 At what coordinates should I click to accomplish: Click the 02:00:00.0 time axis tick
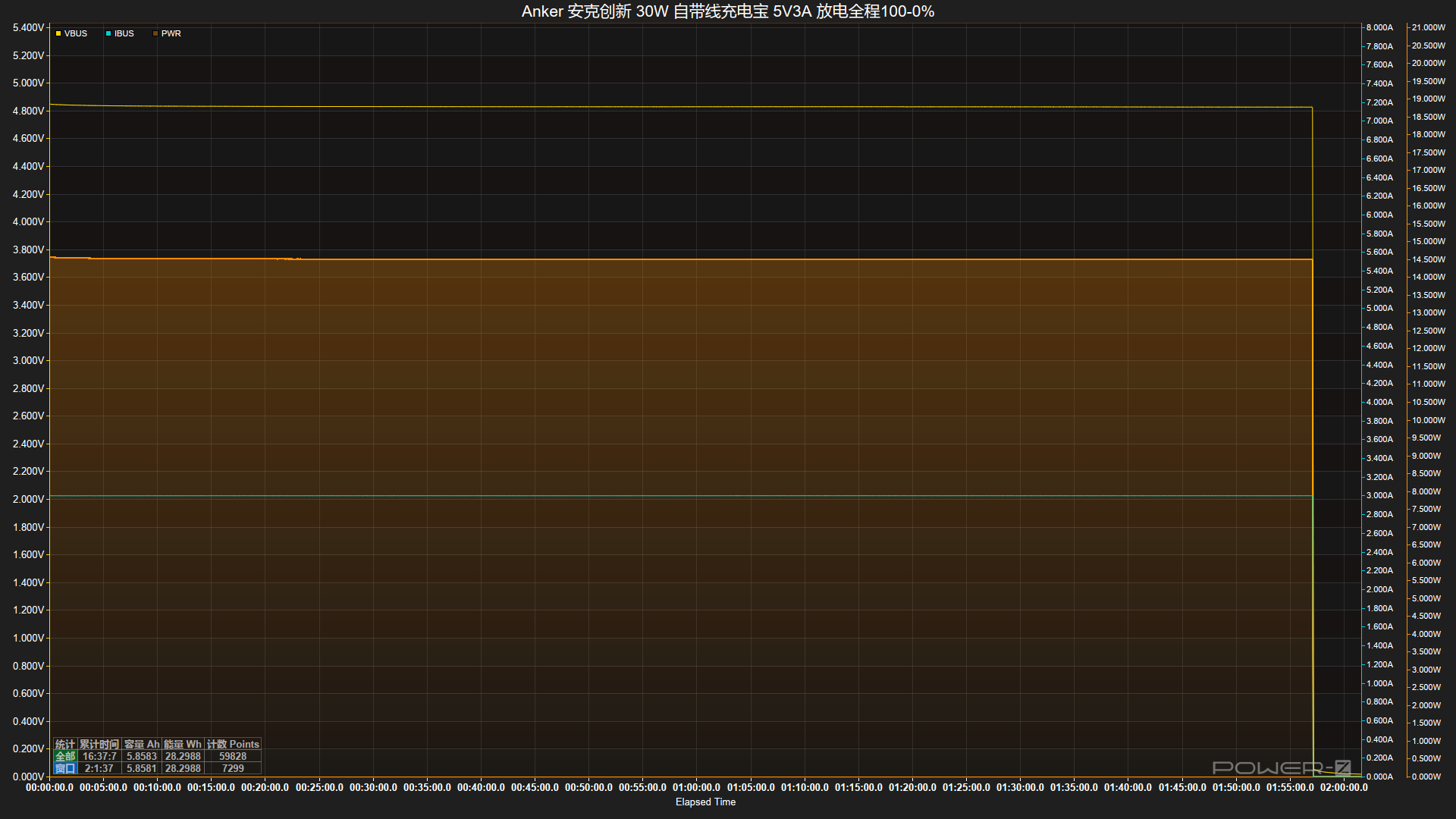click(x=1344, y=787)
